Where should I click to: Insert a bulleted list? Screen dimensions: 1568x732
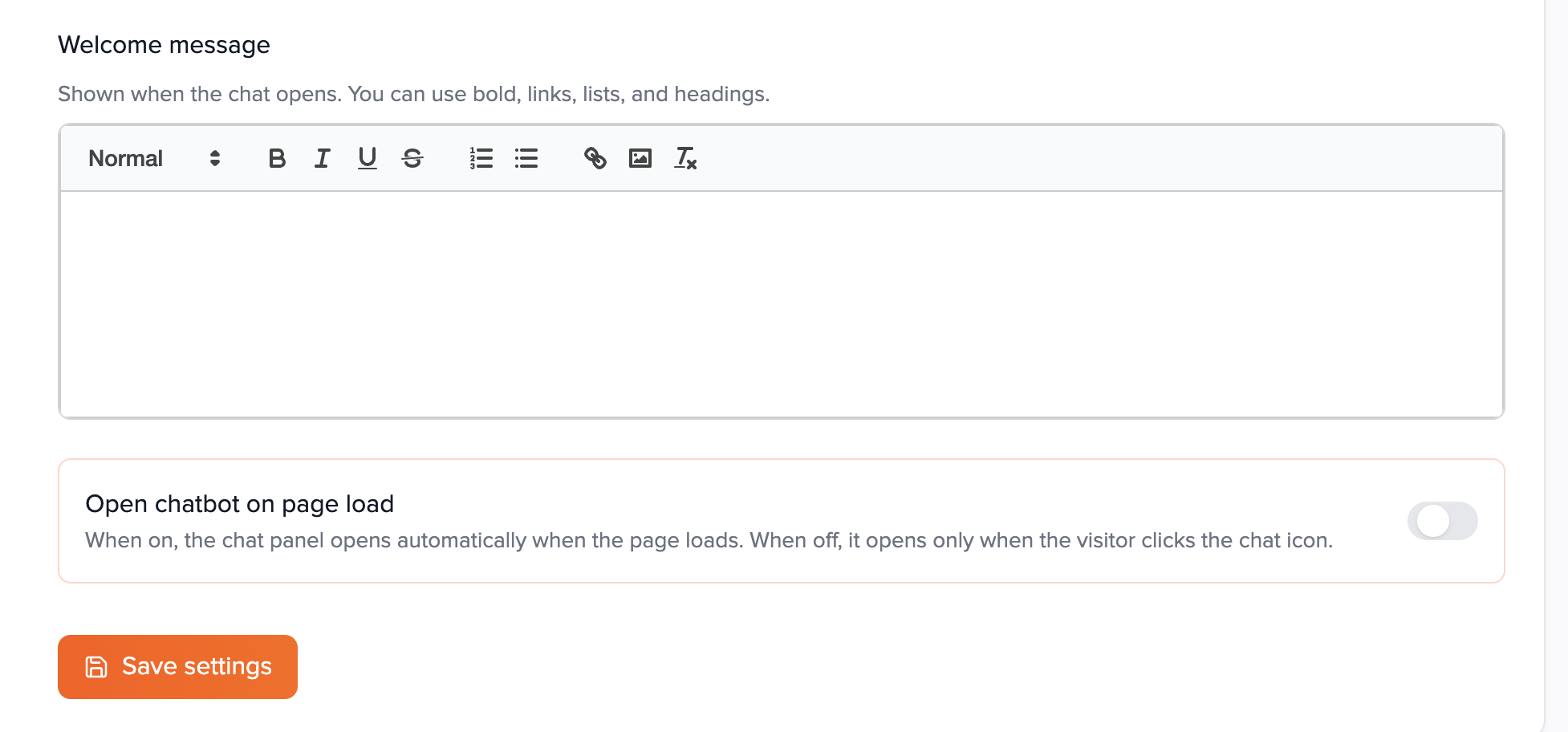pos(526,158)
